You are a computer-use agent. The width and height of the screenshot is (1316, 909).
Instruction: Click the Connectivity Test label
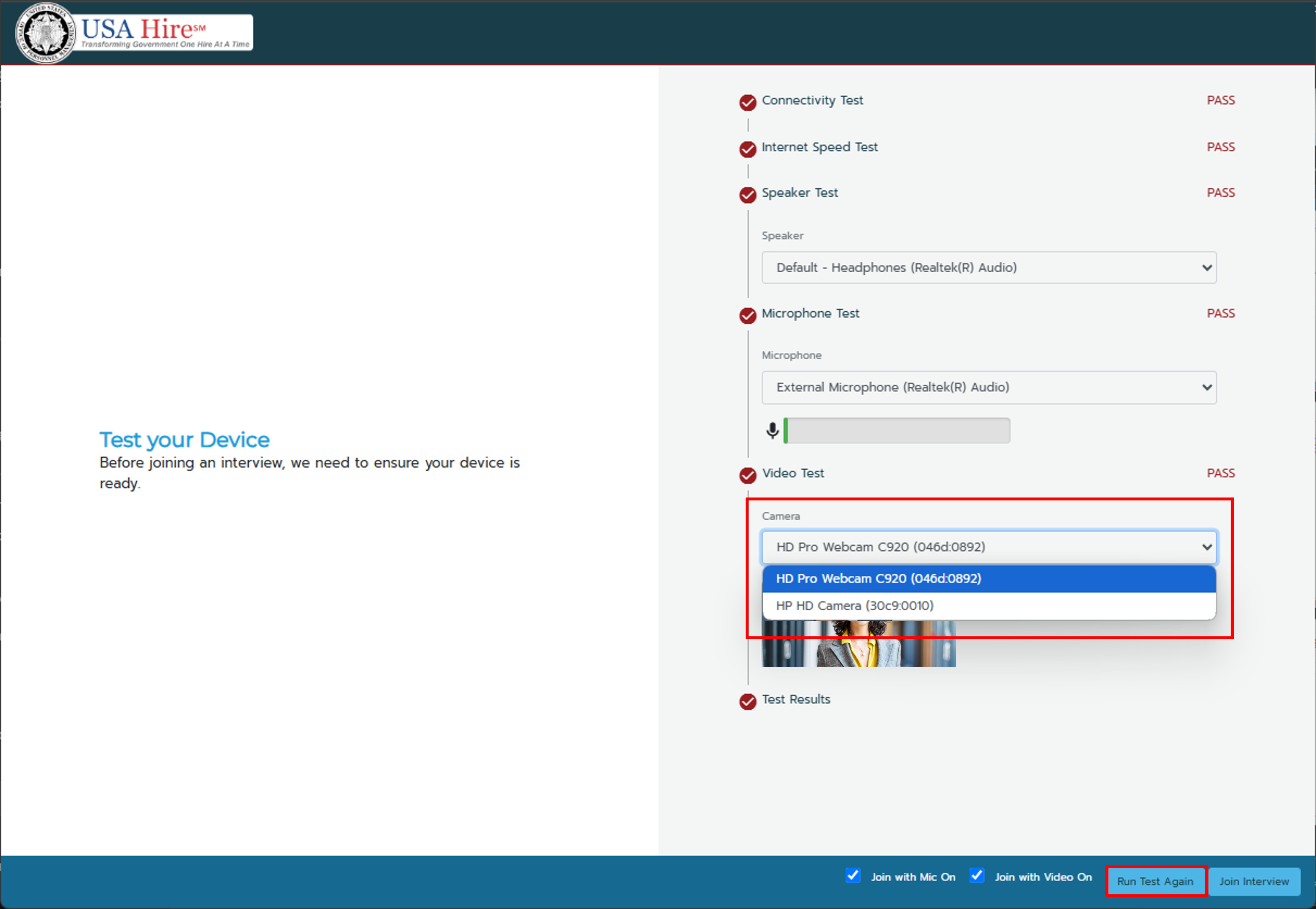coord(813,100)
